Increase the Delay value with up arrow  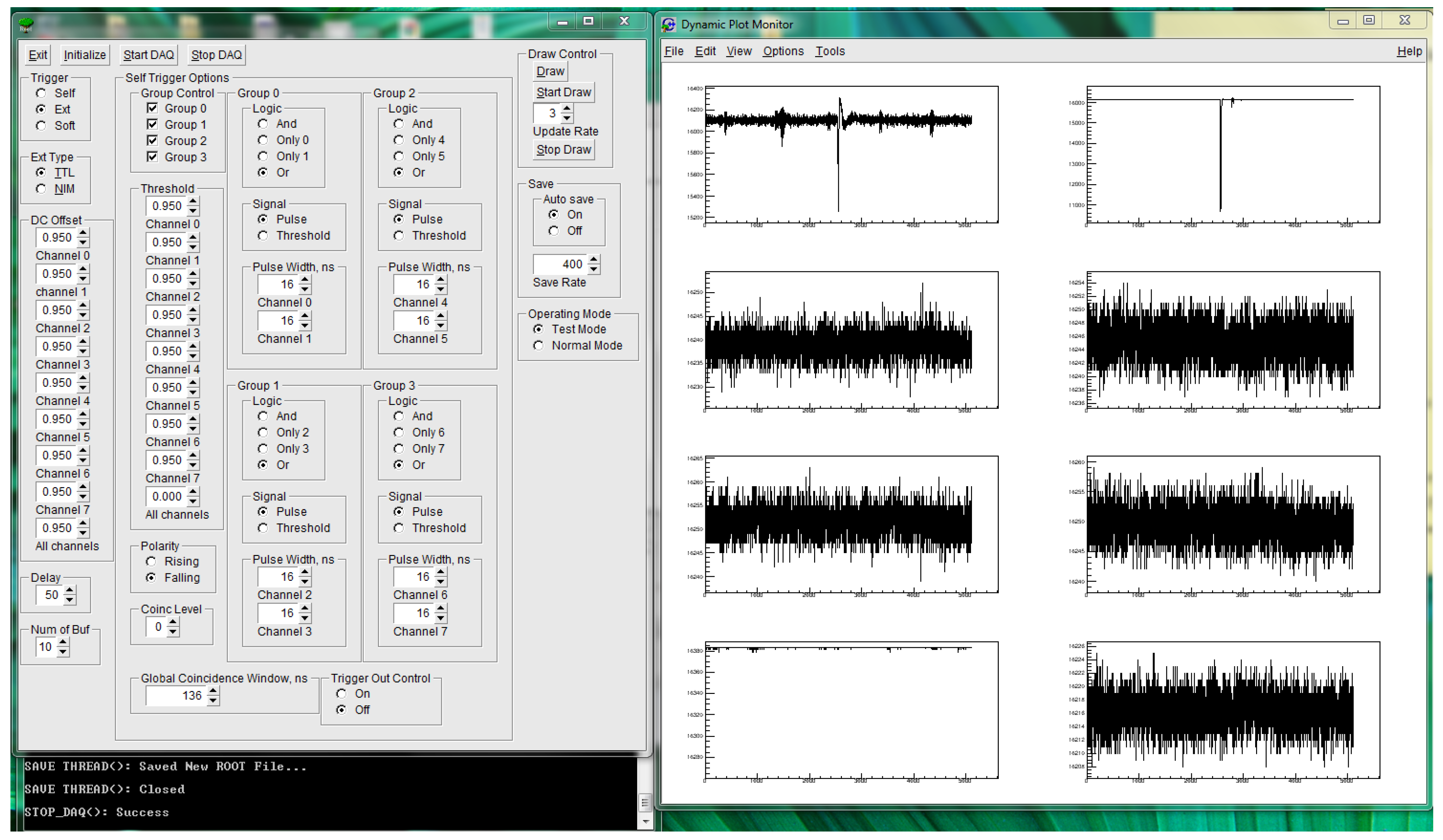tap(70, 590)
